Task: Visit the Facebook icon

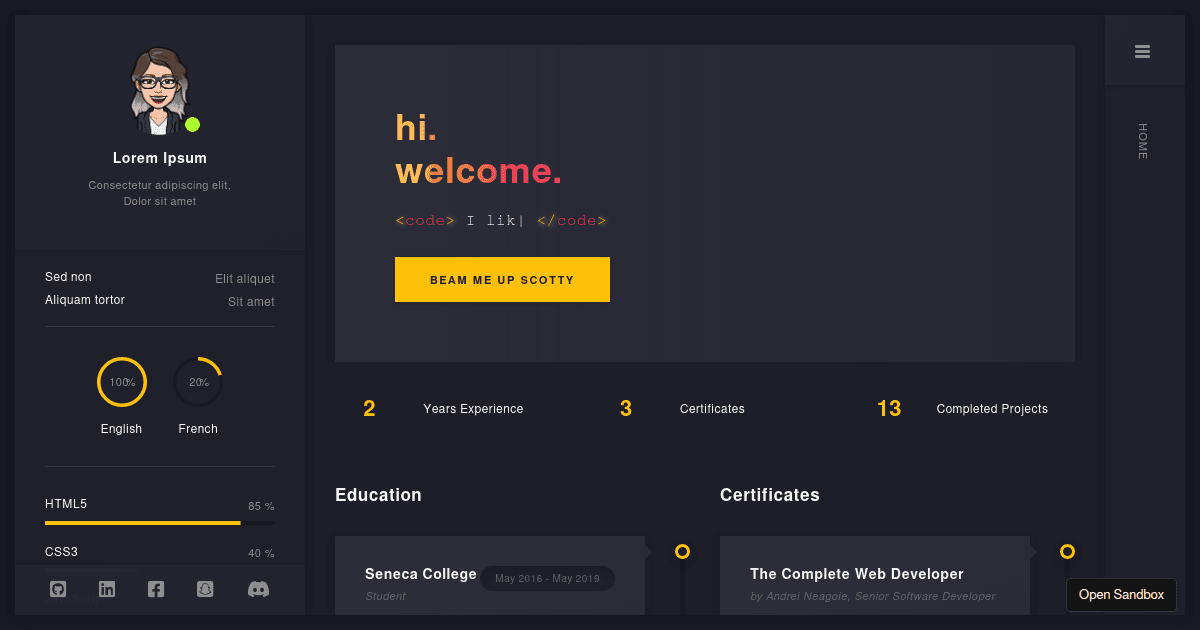Action: tap(156, 589)
